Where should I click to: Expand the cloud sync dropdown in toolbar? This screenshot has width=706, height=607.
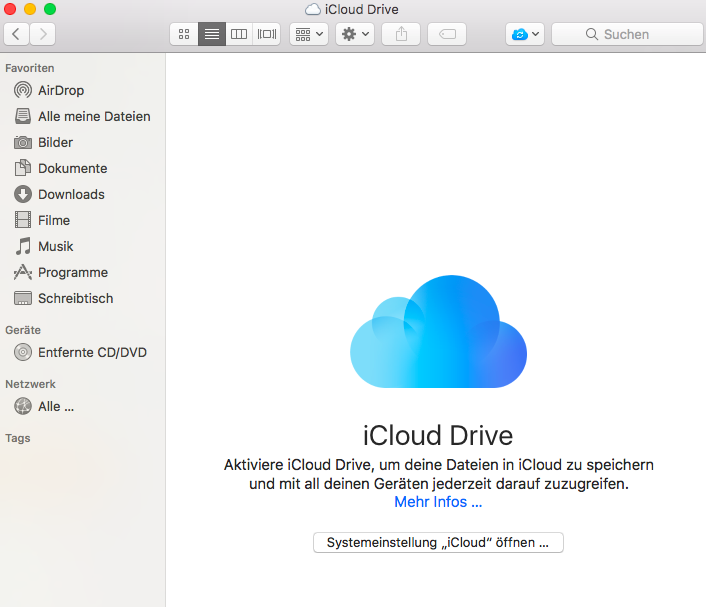(x=525, y=34)
